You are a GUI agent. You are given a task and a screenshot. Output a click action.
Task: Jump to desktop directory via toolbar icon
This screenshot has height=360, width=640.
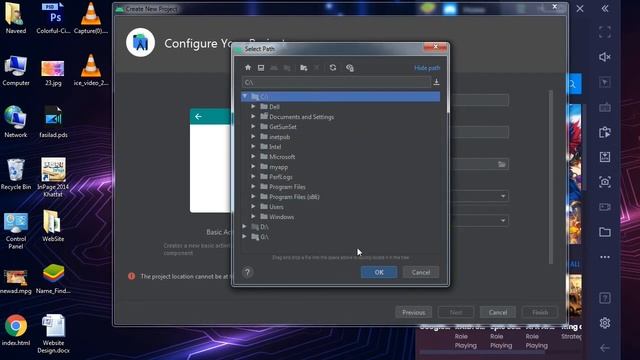[261, 68]
